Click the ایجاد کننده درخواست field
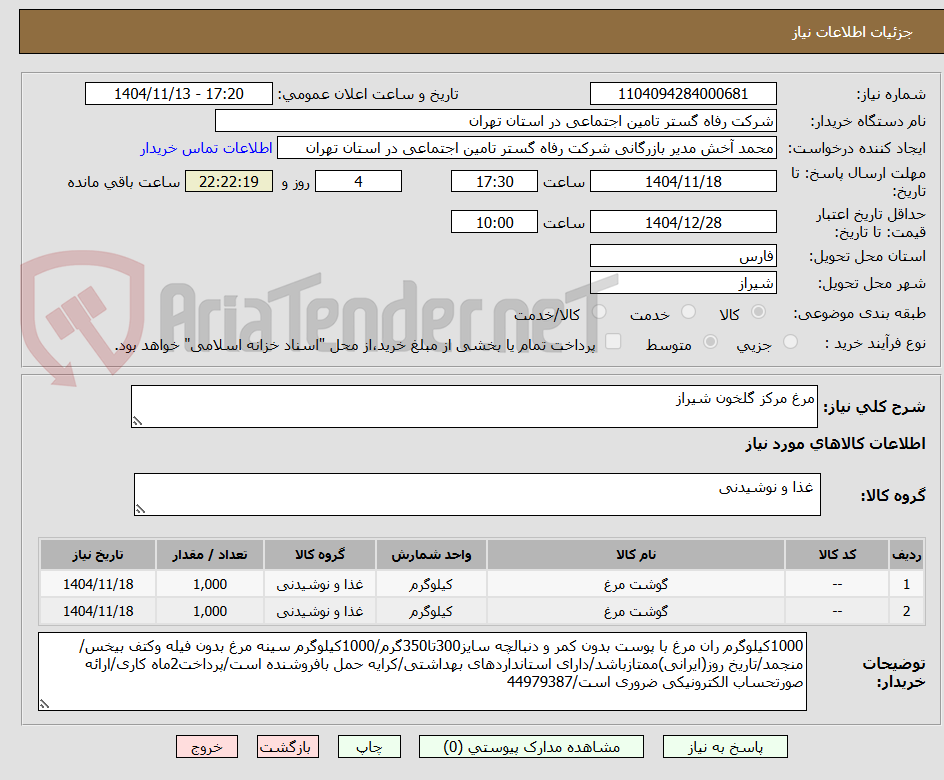 coord(527,148)
